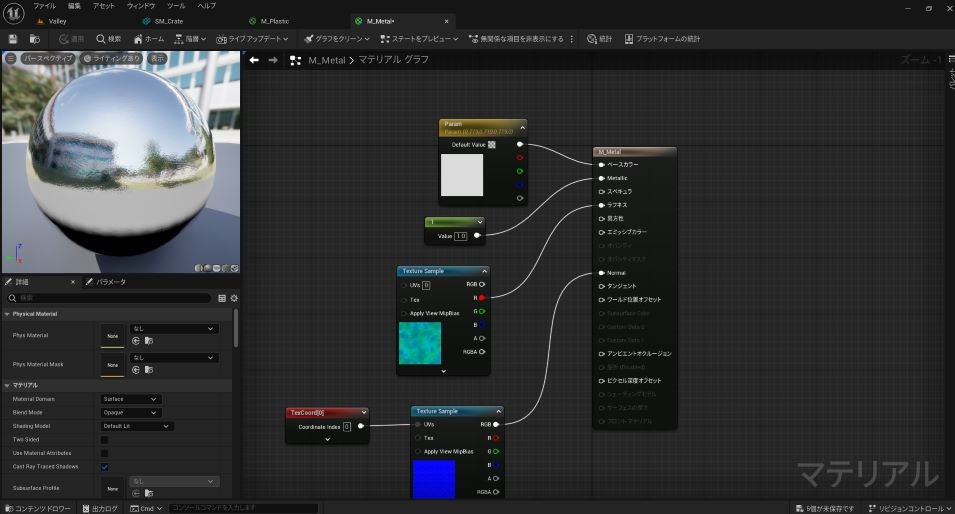This screenshot has width=955, height=514.
Task: Use selected asset arrow for Phys Material
Action: [x=136, y=341]
